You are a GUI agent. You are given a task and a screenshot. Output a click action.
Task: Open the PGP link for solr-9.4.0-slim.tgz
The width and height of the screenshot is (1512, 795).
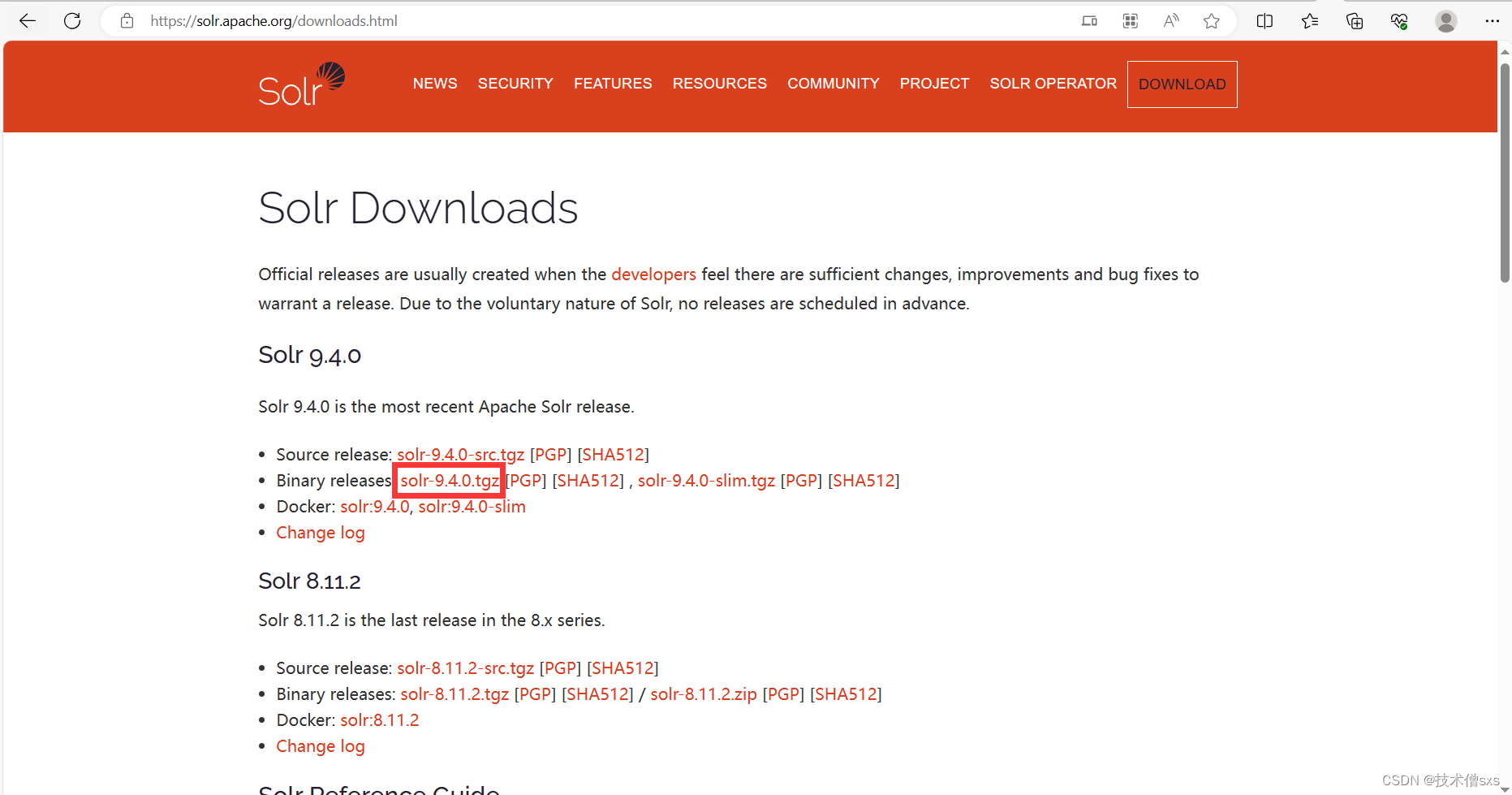(801, 481)
